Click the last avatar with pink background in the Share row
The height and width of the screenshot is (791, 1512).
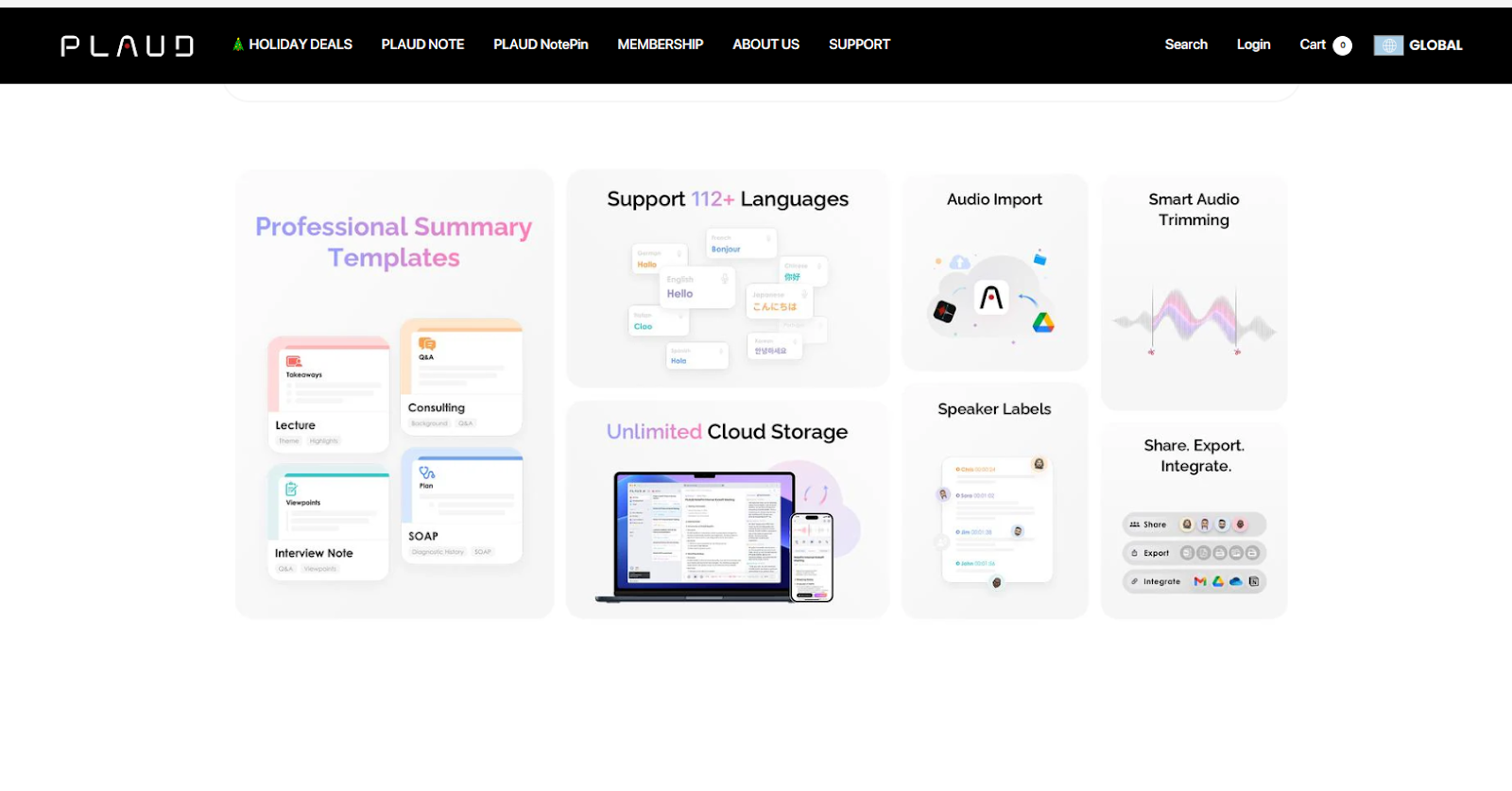tap(1241, 524)
